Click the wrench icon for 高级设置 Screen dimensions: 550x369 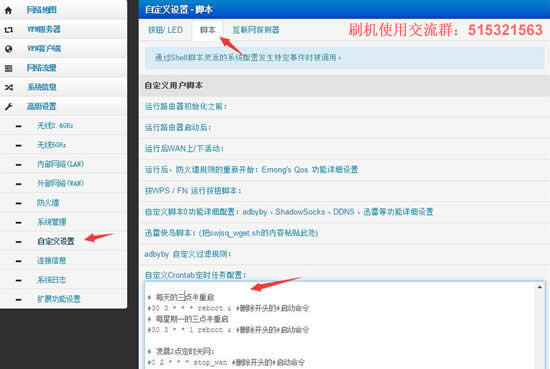click(x=8, y=107)
